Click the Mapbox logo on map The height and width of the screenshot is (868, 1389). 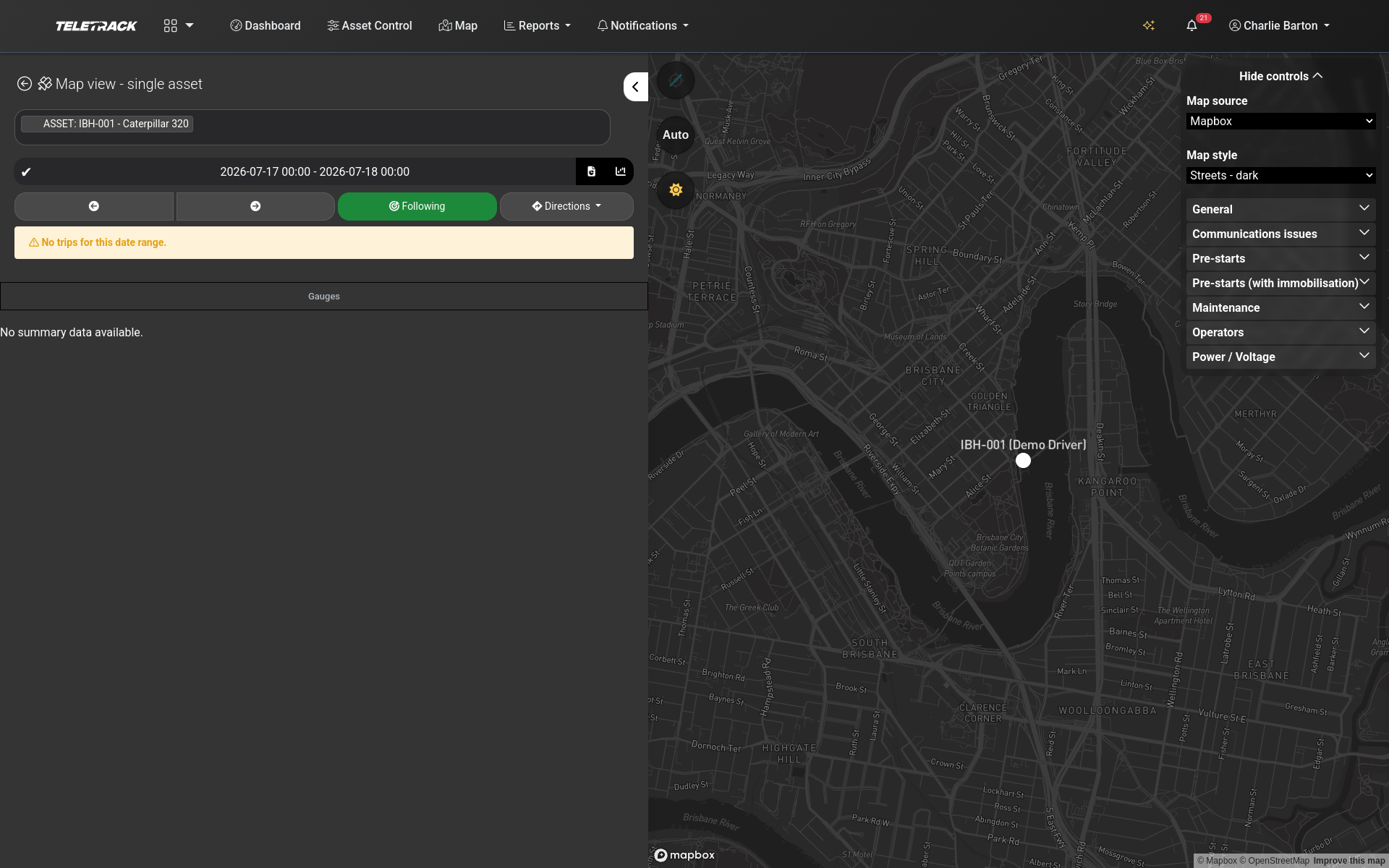click(684, 856)
